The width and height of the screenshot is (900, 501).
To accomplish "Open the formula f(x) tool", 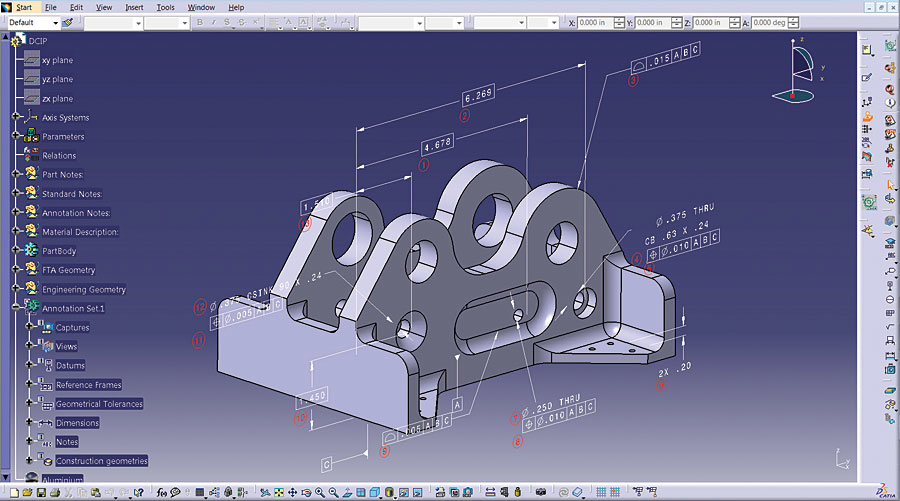I will pyautogui.click(x=162, y=492).
